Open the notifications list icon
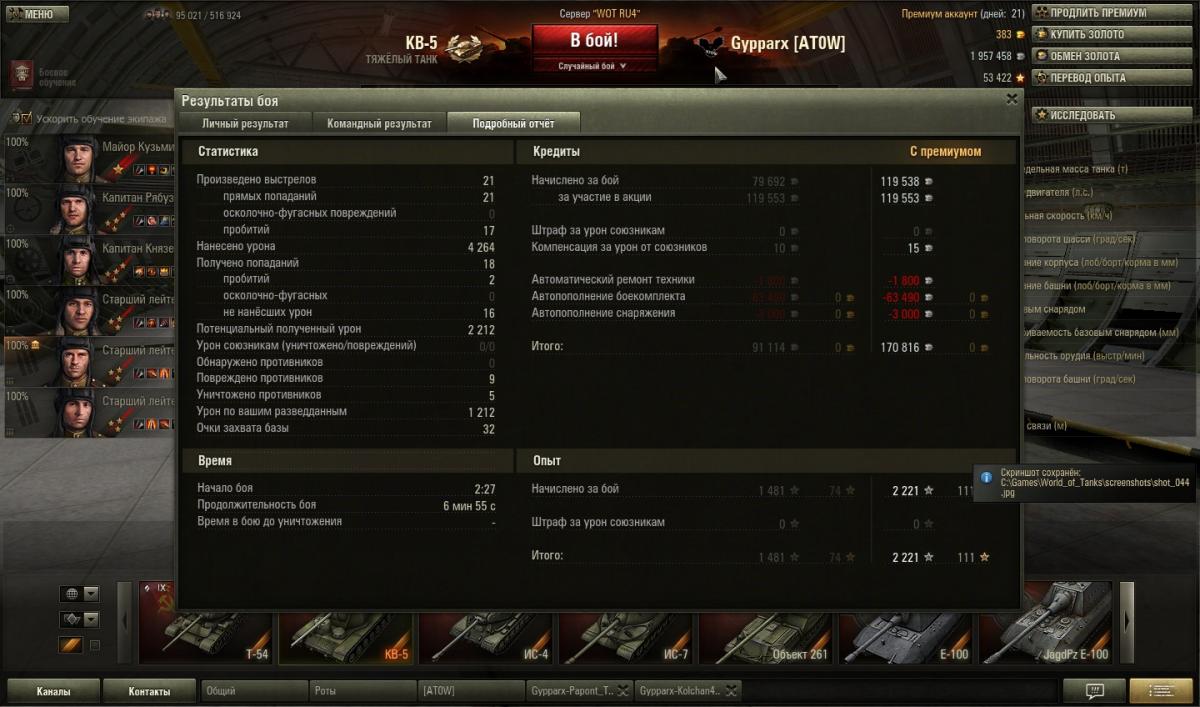The image size is (1200, 707). (1161, 690)
